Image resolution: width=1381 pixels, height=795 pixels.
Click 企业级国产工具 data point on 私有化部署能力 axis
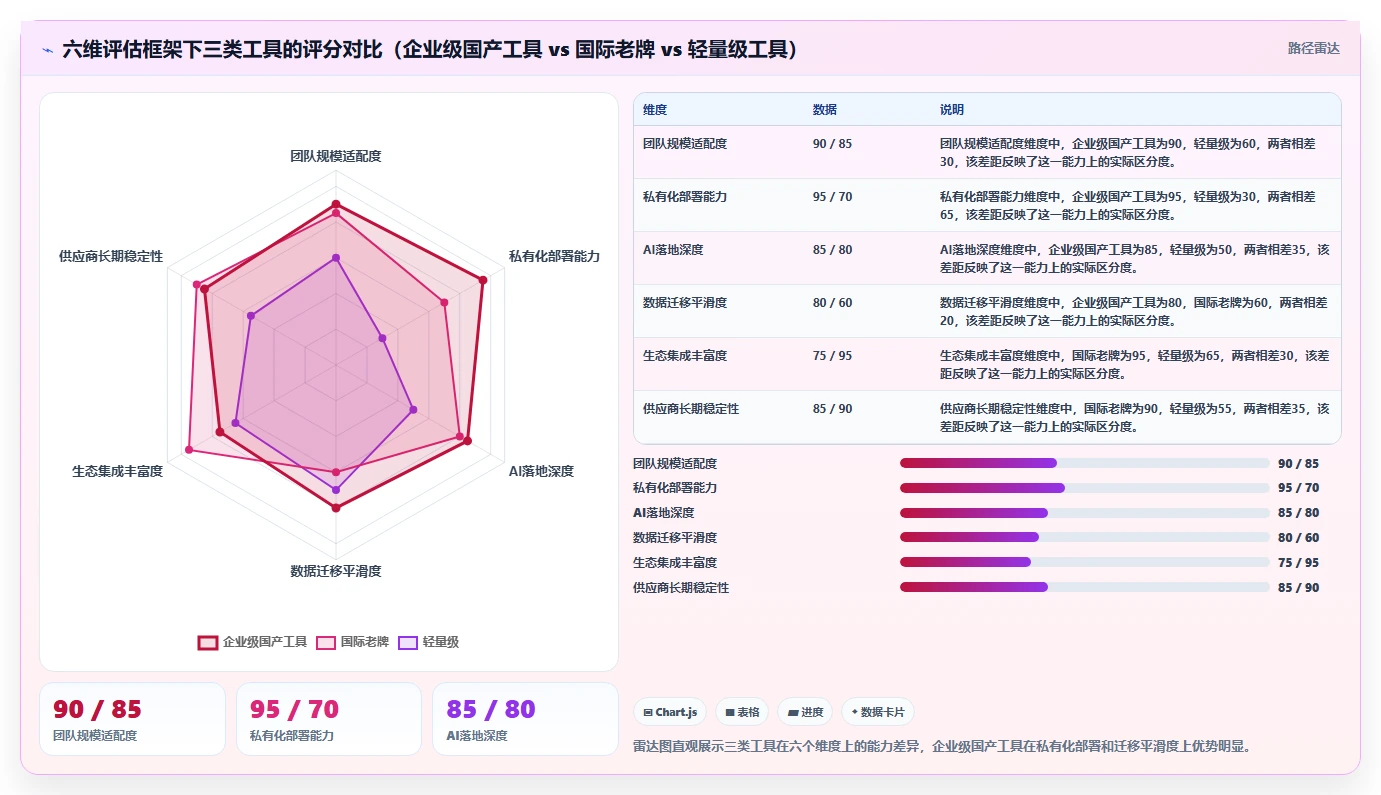pos(483,280)
